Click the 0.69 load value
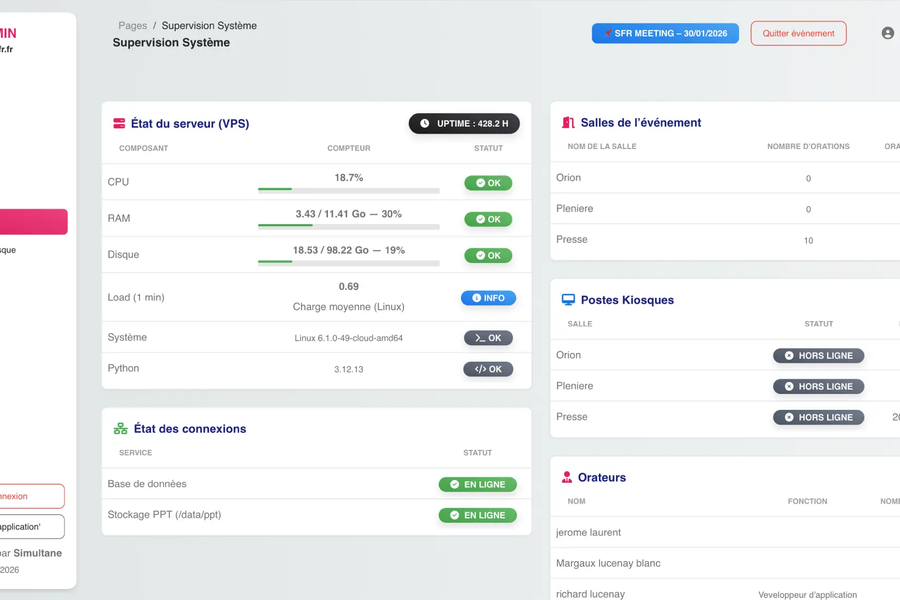 point(348,287)
